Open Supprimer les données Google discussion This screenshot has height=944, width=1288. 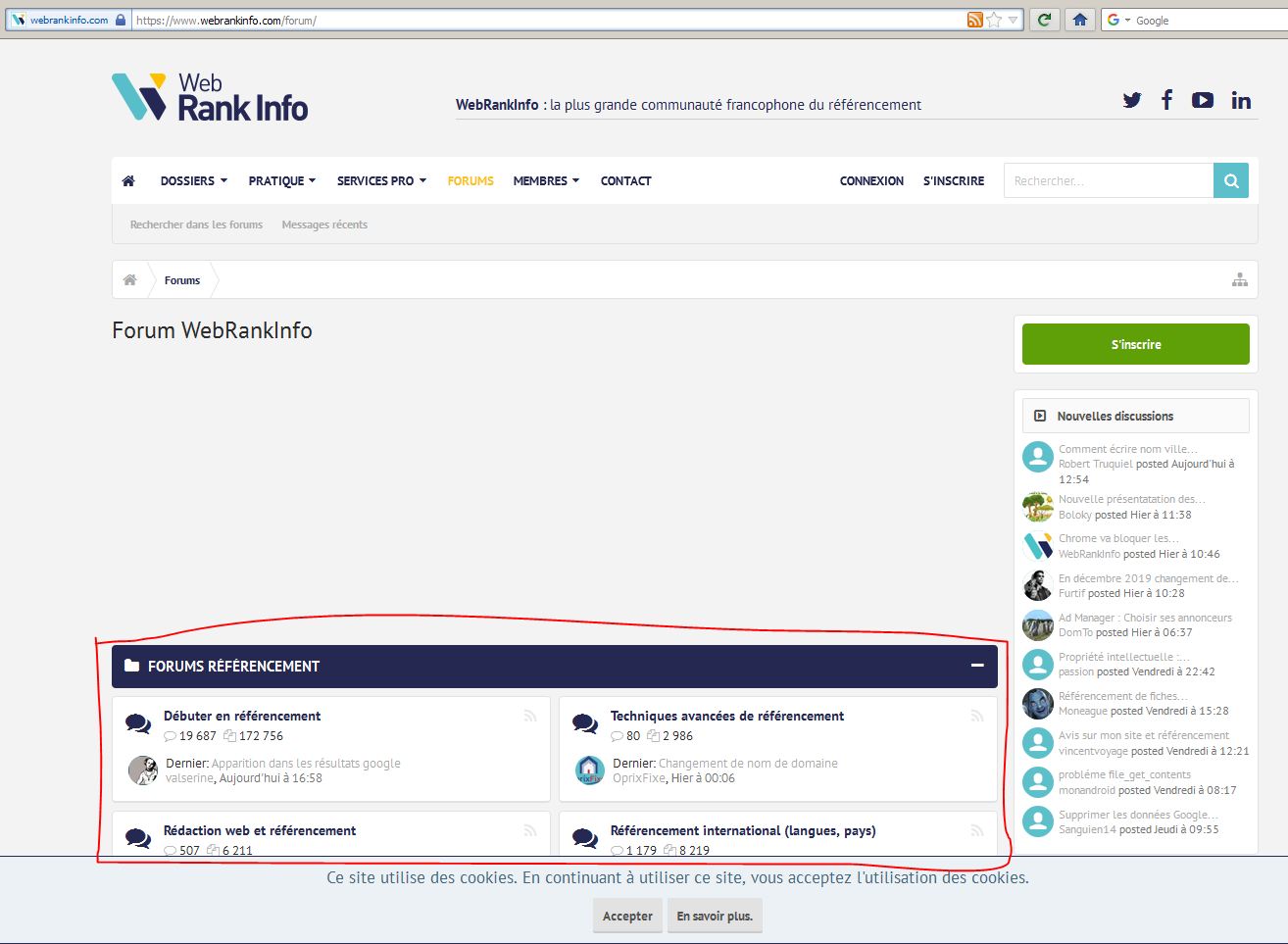point(1138,815)
